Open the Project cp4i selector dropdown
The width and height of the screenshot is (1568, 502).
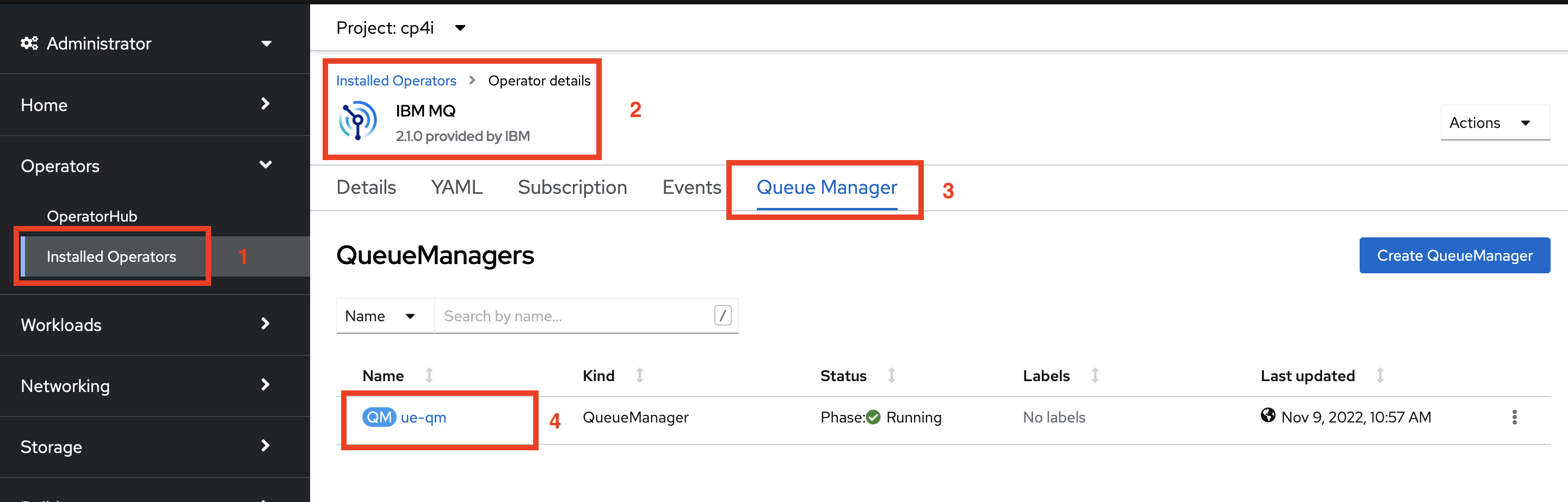pos(401,27)
